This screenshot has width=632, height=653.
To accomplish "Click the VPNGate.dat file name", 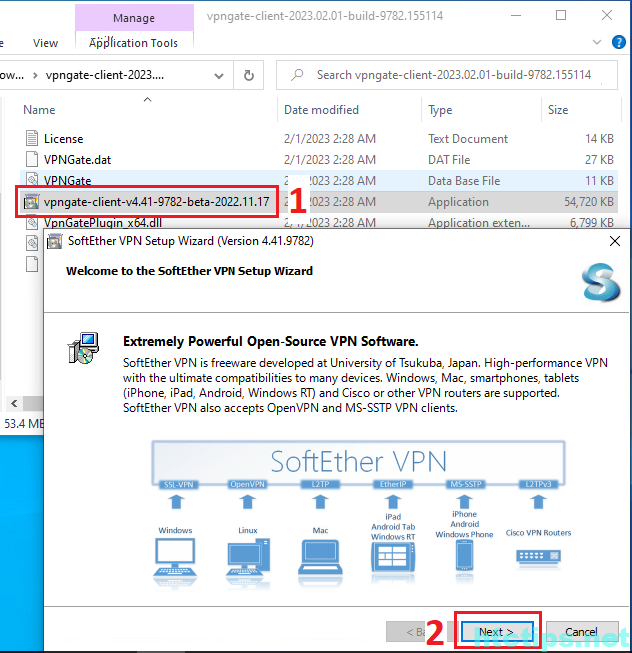I will 77,160.
